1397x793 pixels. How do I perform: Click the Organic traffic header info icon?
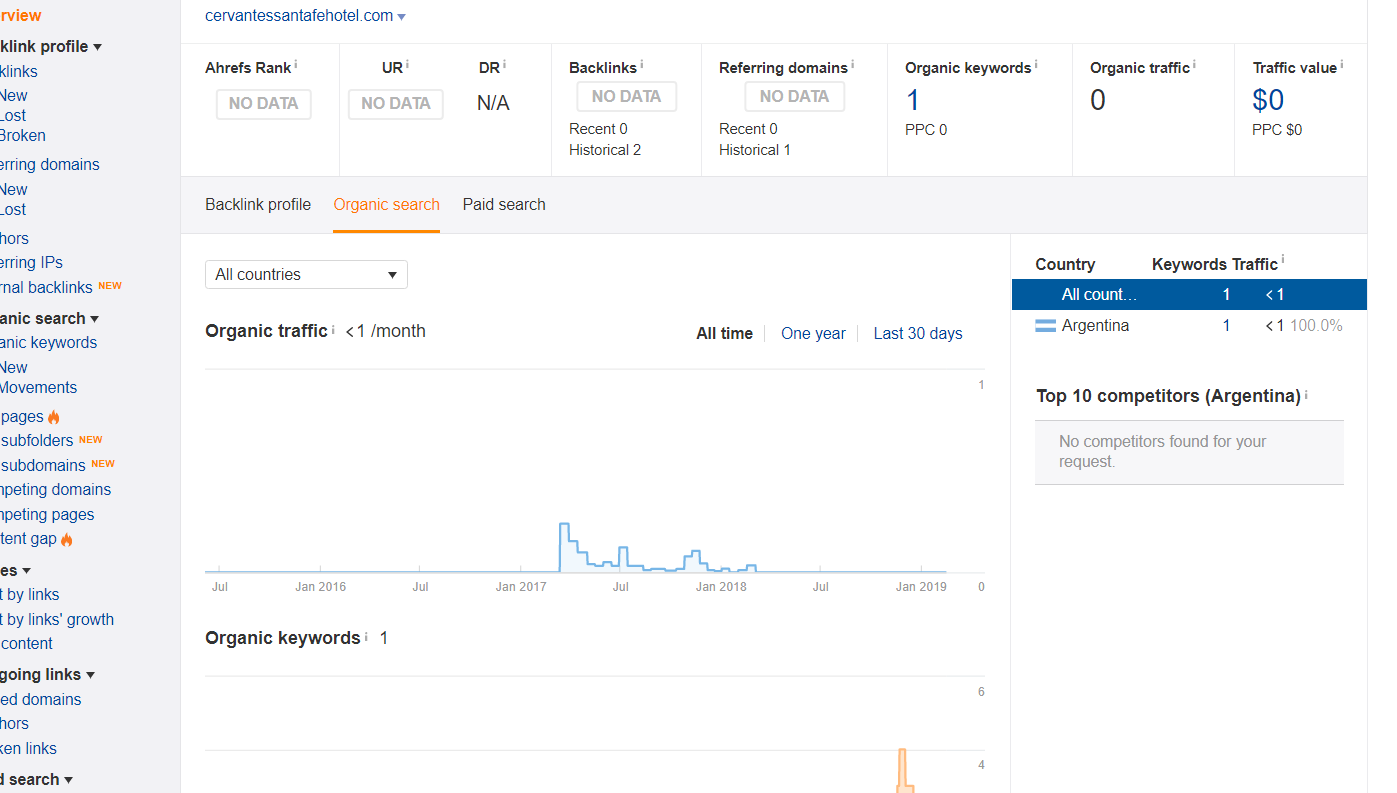1194,64
